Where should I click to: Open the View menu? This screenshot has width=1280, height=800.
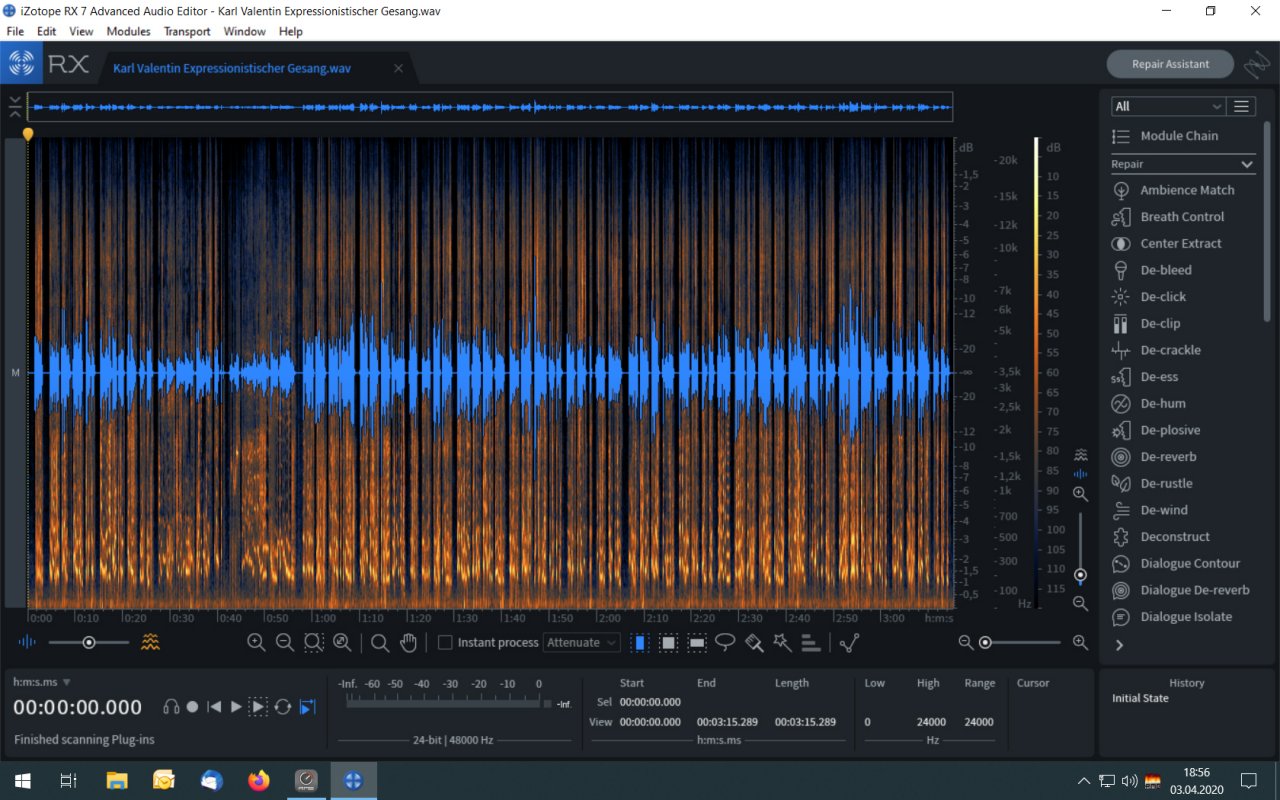tap(81, 31)
